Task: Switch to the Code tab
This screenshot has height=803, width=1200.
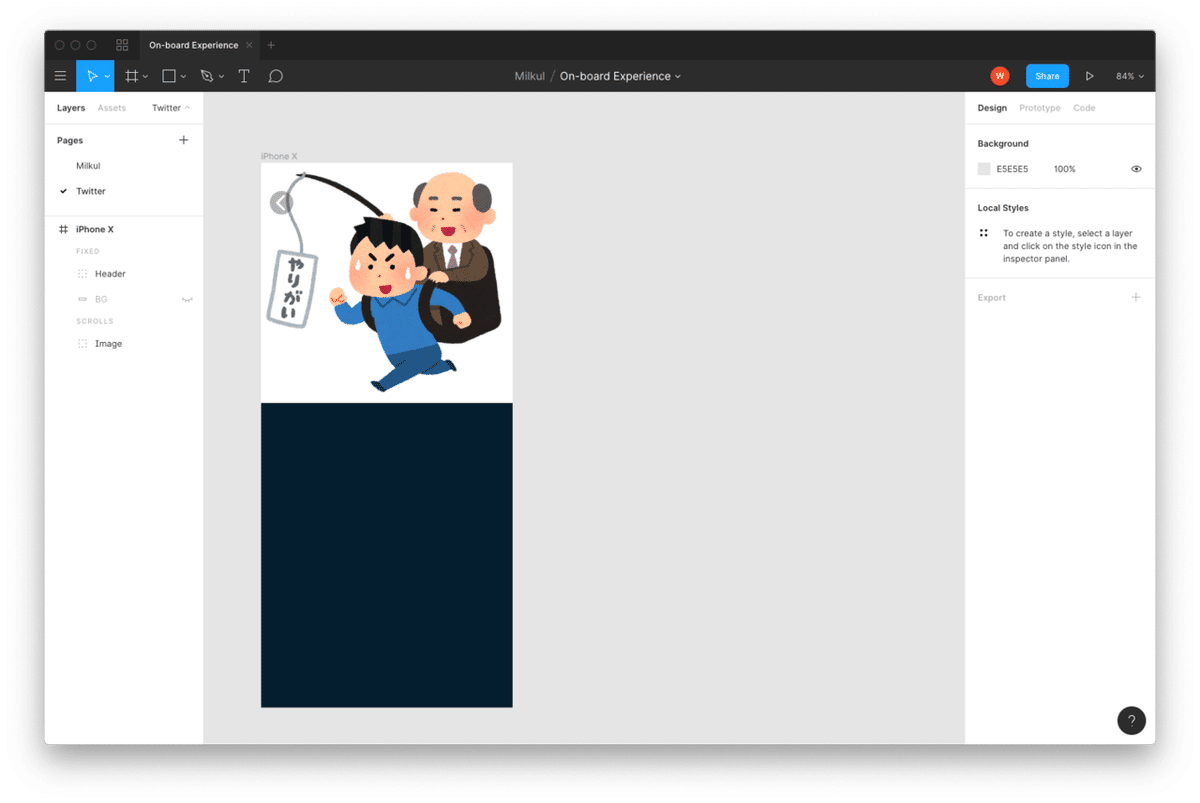Action: click(x=1084, y=108)
